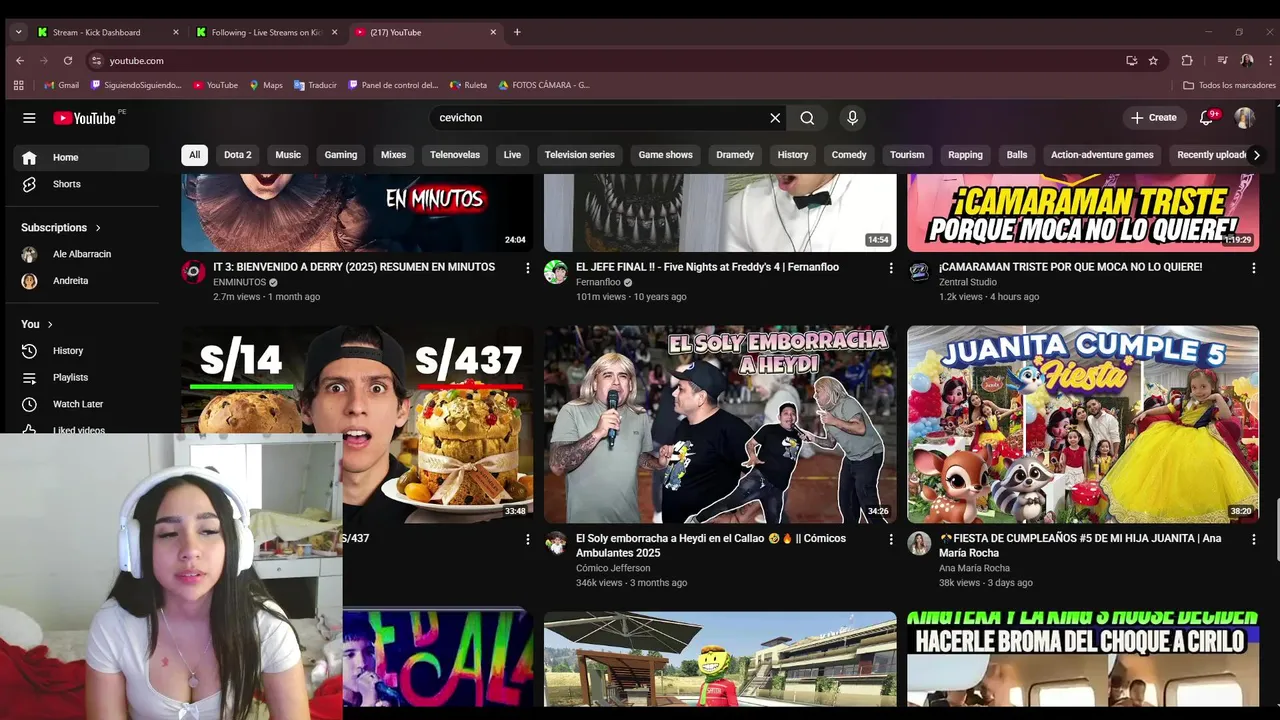The image size is (1280, 720).
Task: Open the CAMARAMAN TRISTE video title
Action: point(1070,267)
